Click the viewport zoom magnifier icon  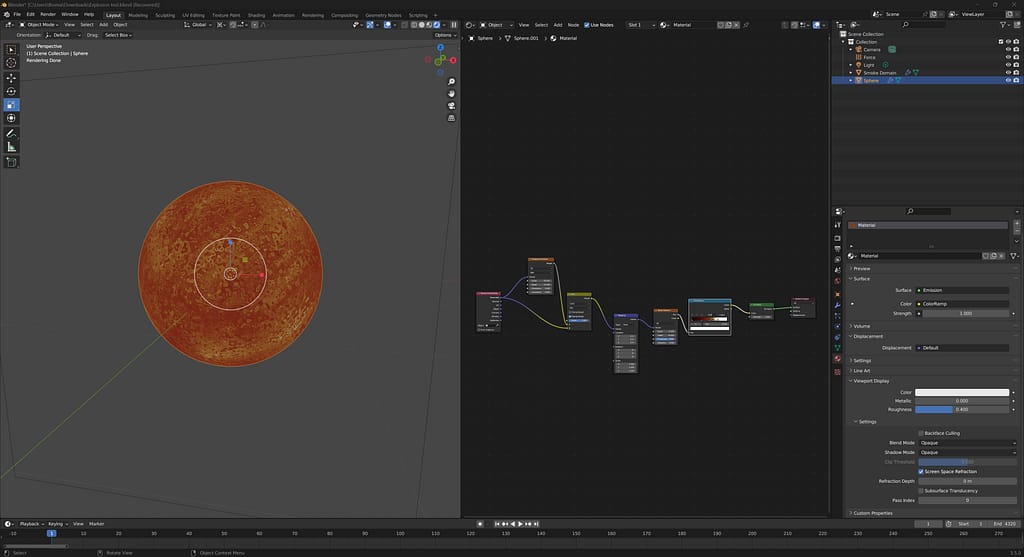coord(452,81)
